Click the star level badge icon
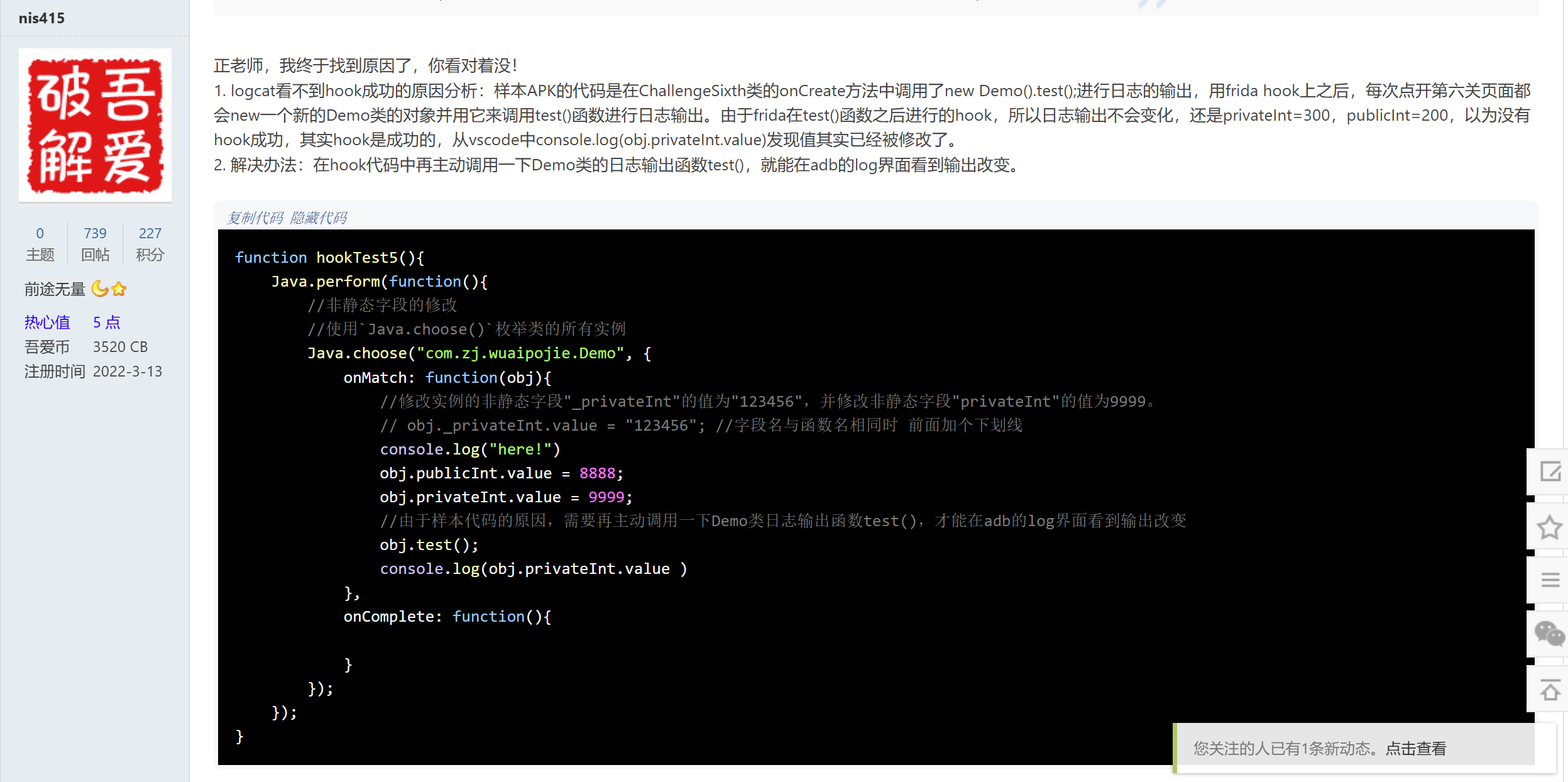1568x782 pixels. 119,289
